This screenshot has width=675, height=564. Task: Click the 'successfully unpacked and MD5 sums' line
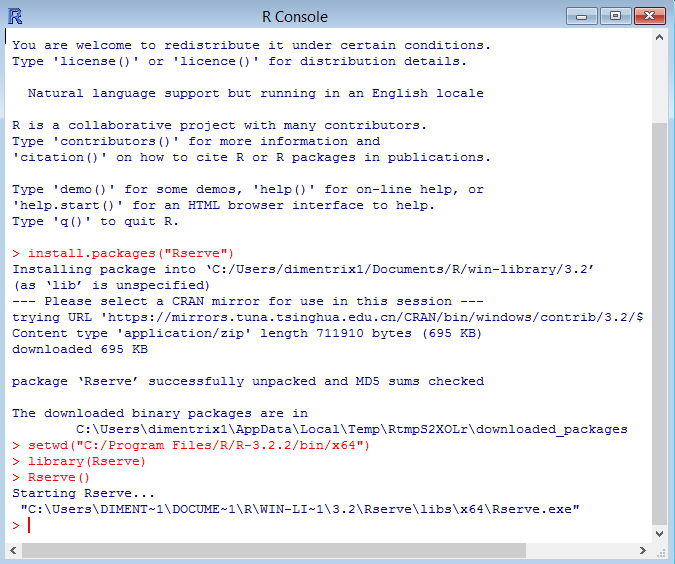[248, 381]
